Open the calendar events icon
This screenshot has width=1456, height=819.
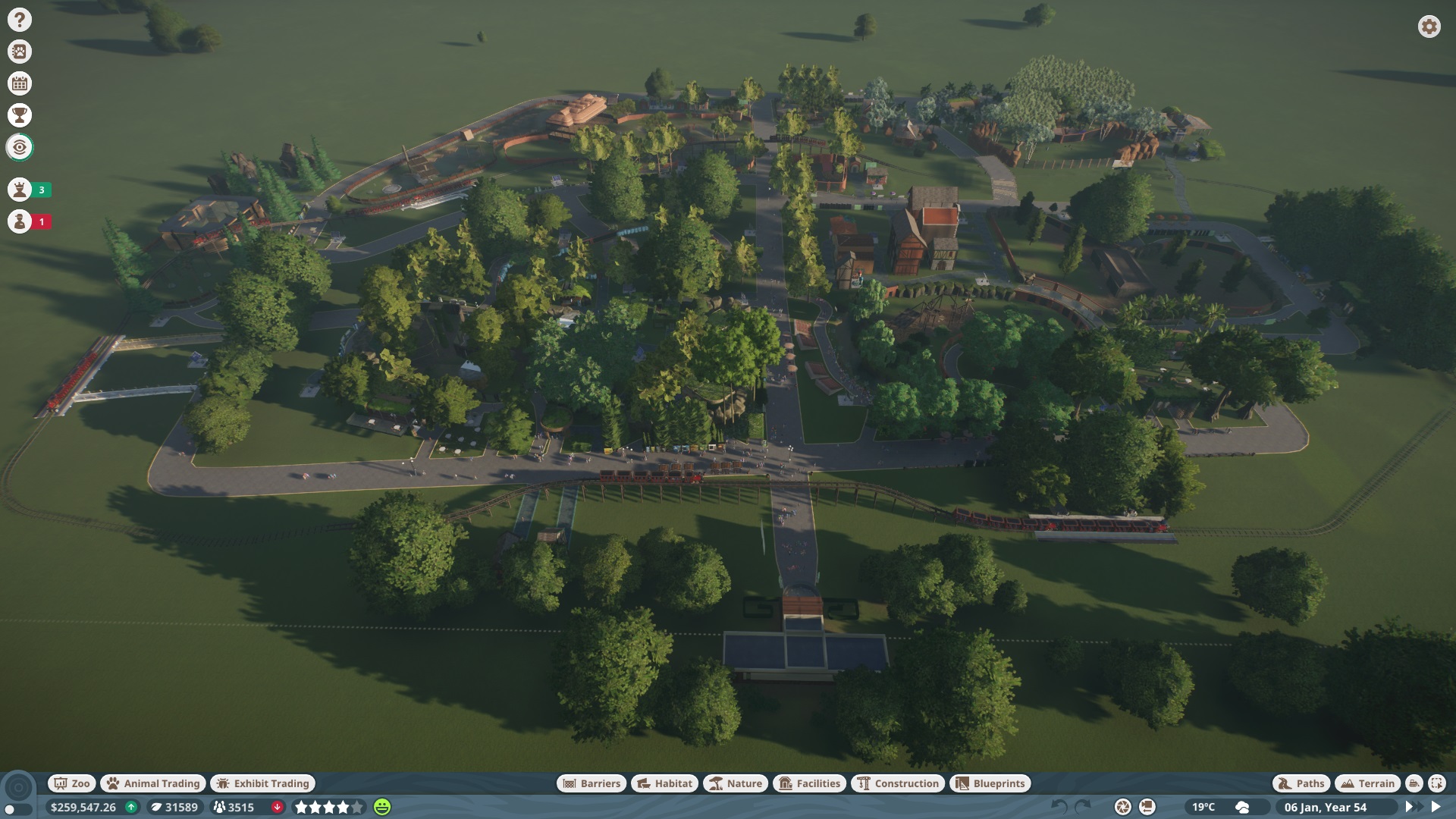click(x=20, y=83)
